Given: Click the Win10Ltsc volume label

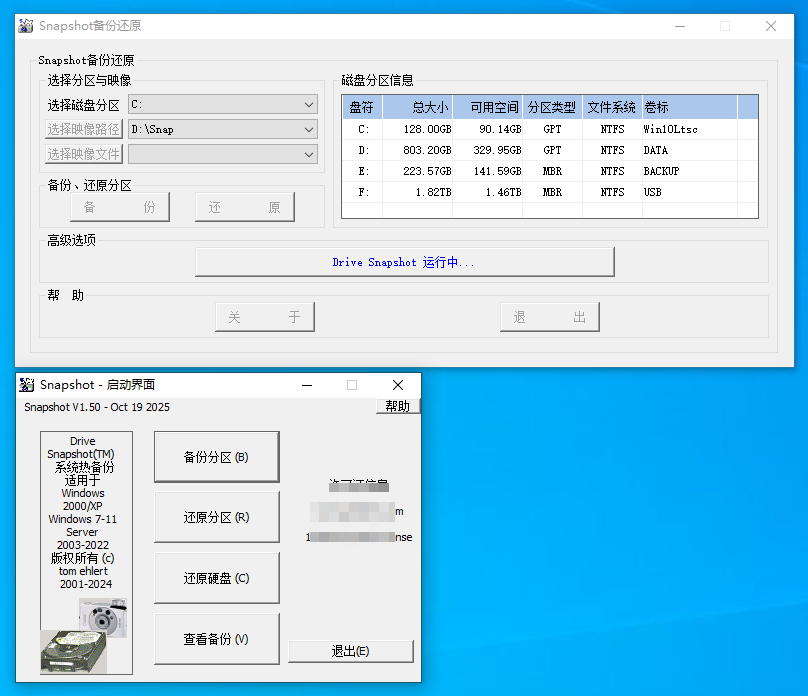Looking at the screenshot, I should 670,129.
